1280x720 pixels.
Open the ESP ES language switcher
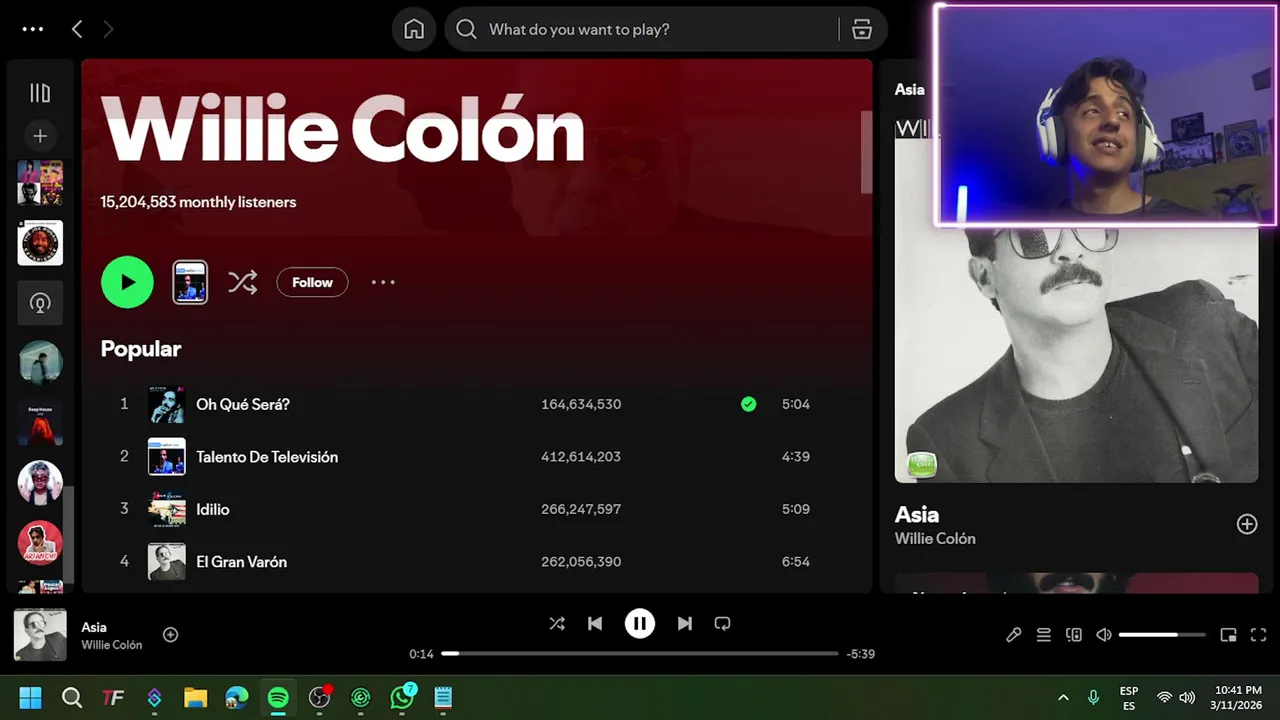click(x=1129, y=698)
